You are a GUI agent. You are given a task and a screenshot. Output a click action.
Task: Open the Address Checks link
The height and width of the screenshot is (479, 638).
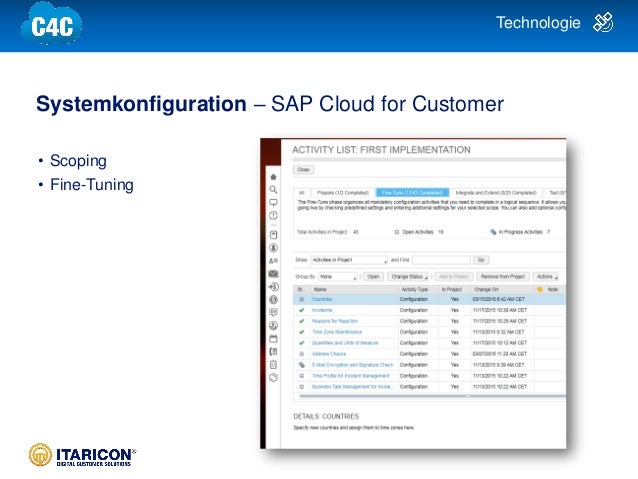coord(329,354)
